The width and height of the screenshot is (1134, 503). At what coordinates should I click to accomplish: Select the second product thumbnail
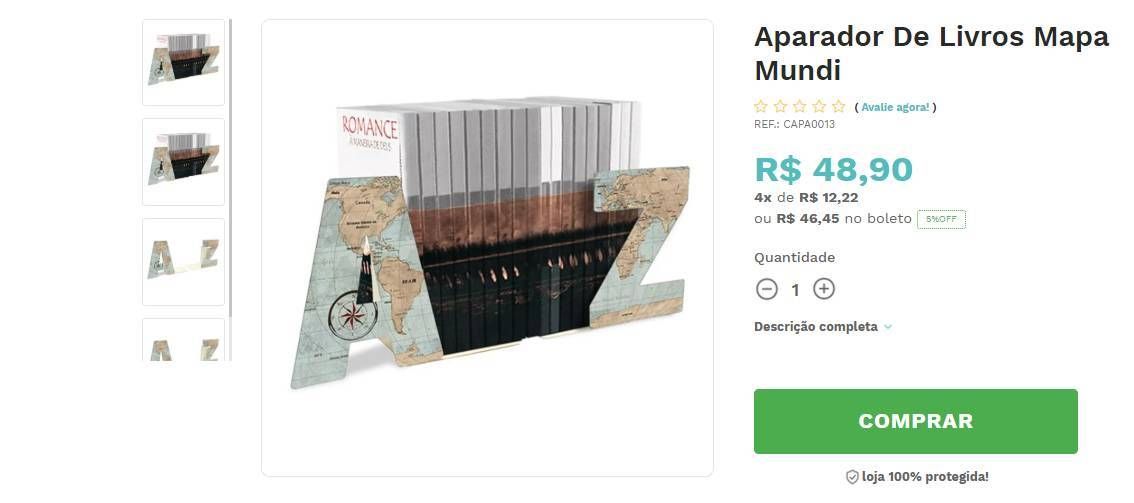click(184, 162)
